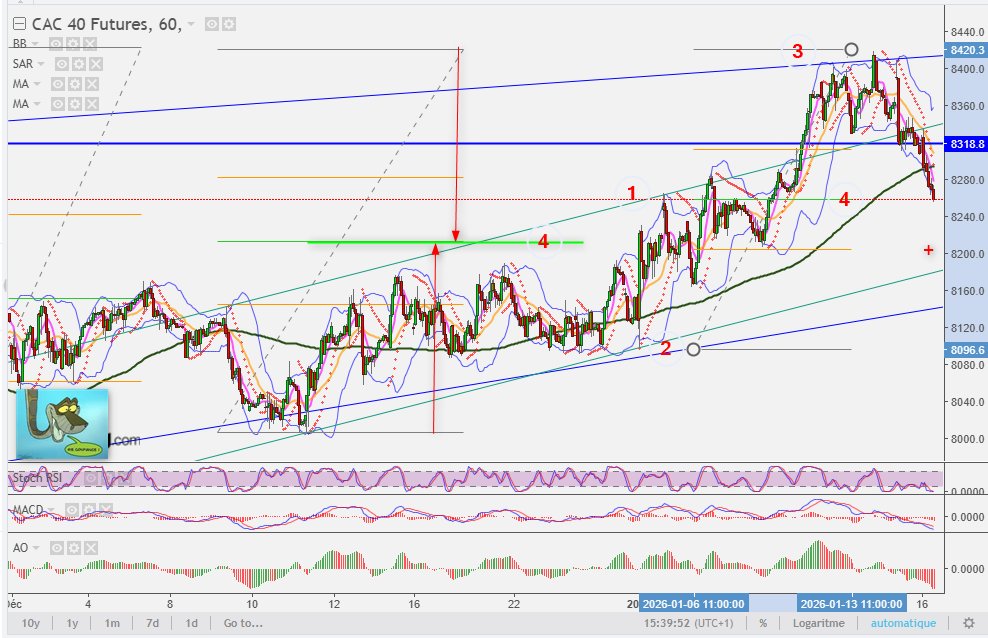Toggle Logaritme price scale
Screen dimensions: 988x638
click(819, 623)
